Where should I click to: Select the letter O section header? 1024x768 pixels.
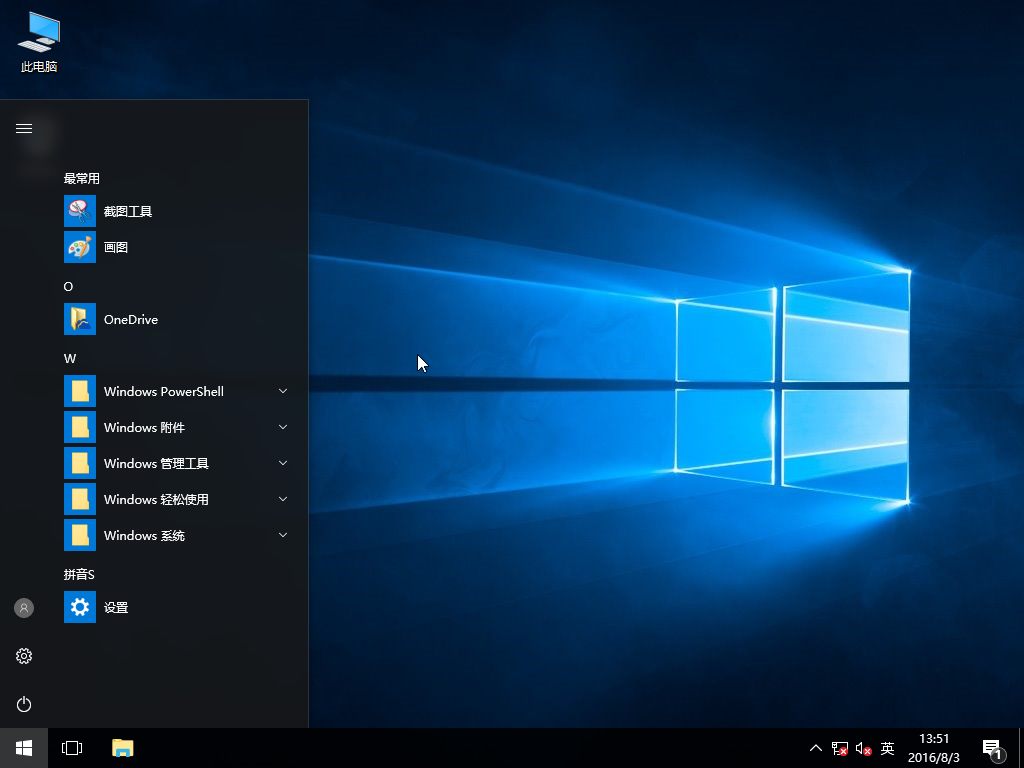point(69,286)
